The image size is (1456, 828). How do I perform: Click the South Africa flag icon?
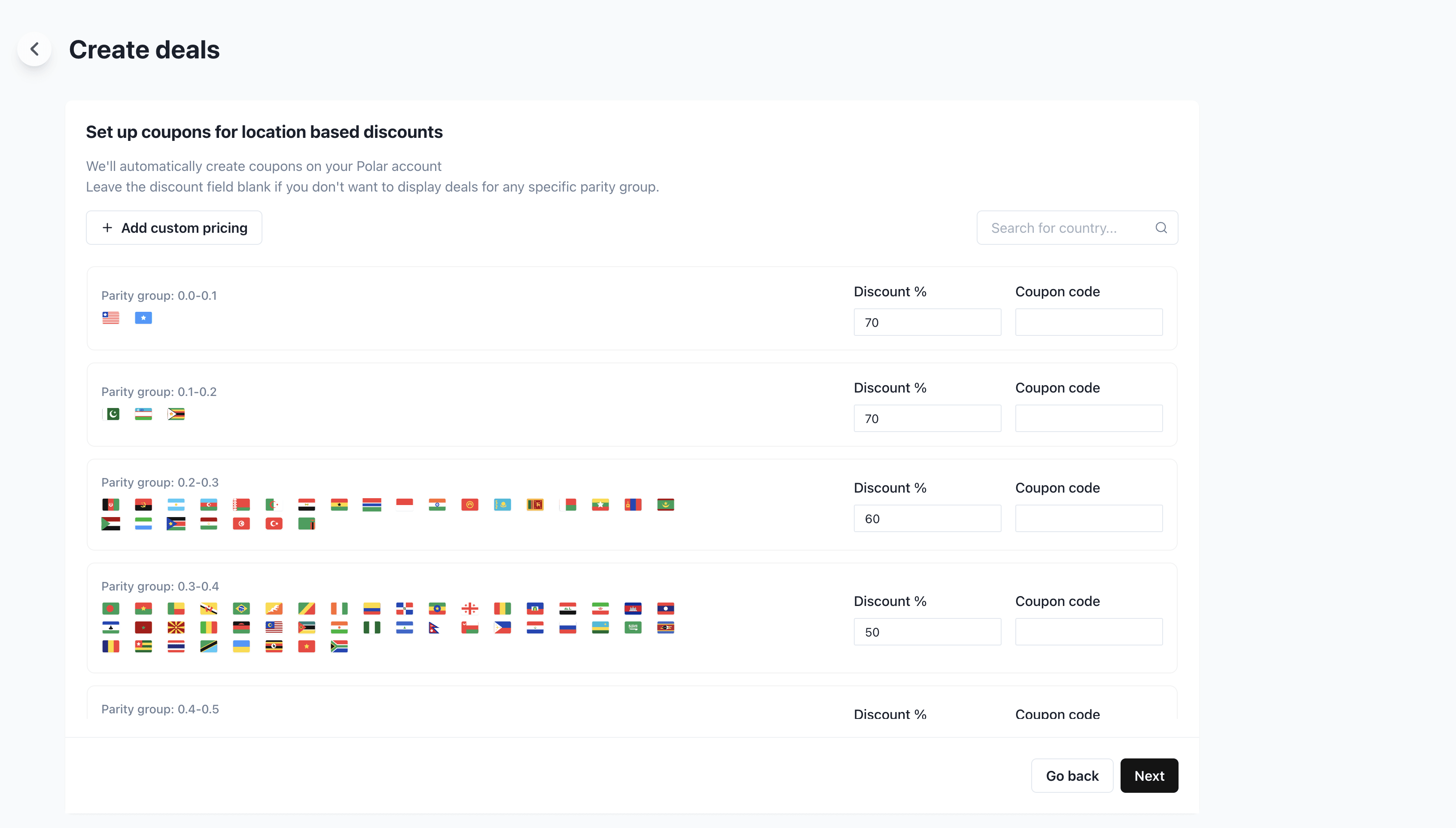(x=339, y=647)
